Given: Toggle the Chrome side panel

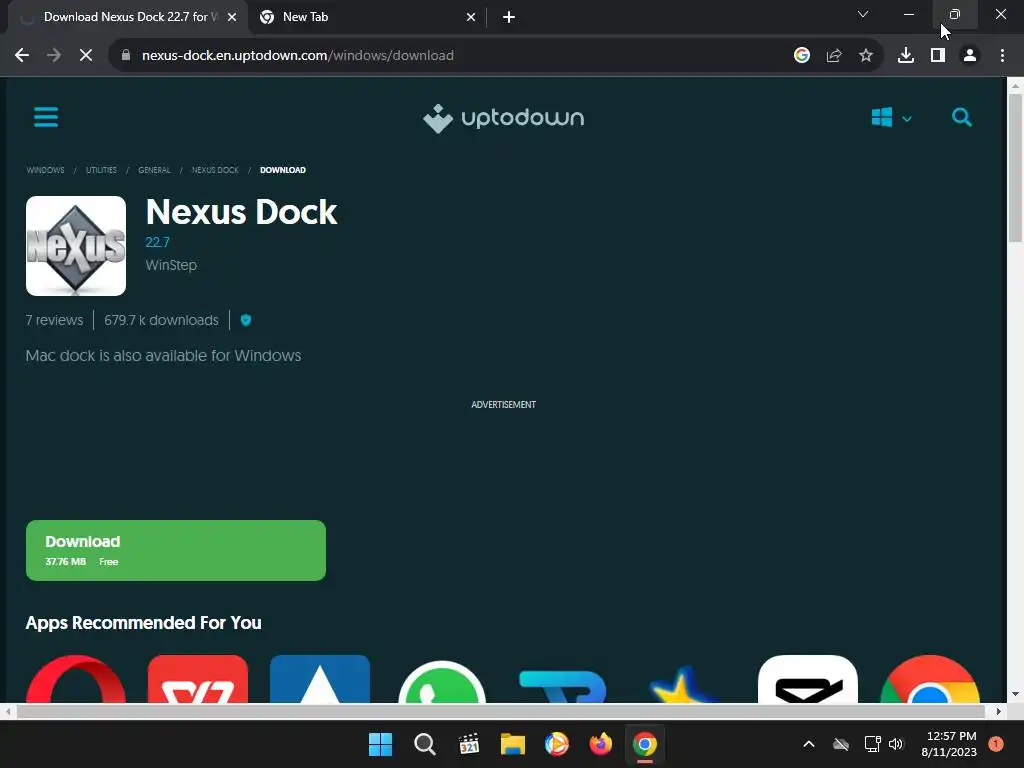Looking at the screenshot, I should pyautogui.click(x=938, y=56).
